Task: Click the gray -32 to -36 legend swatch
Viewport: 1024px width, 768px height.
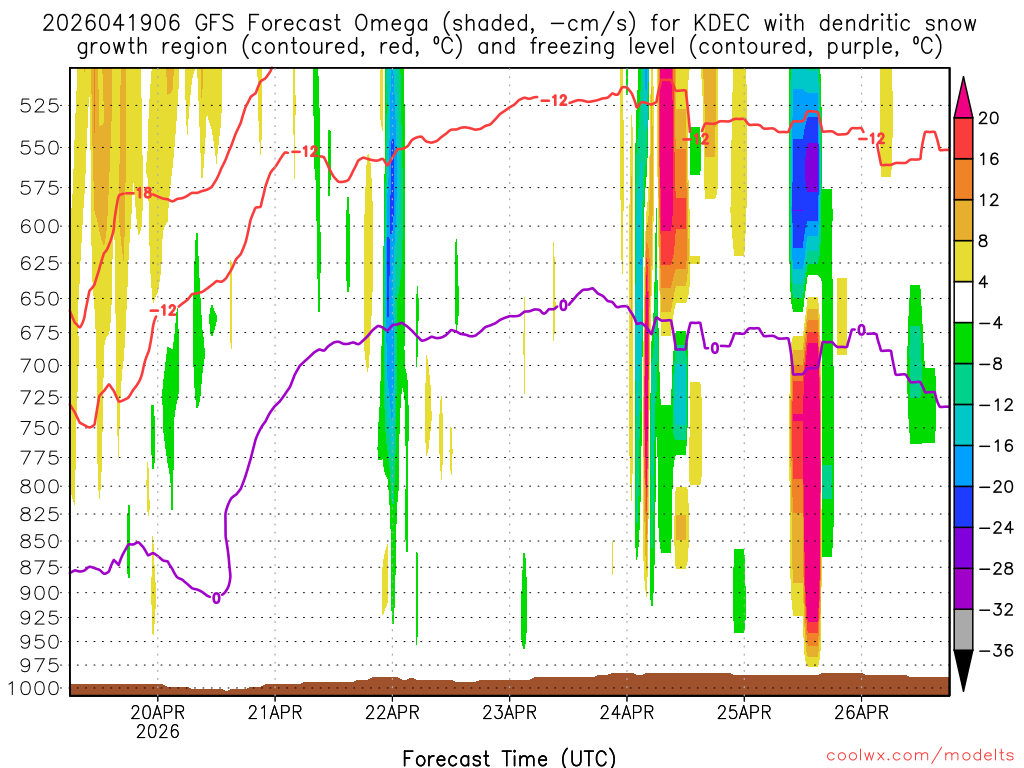Action: [963, 630]
